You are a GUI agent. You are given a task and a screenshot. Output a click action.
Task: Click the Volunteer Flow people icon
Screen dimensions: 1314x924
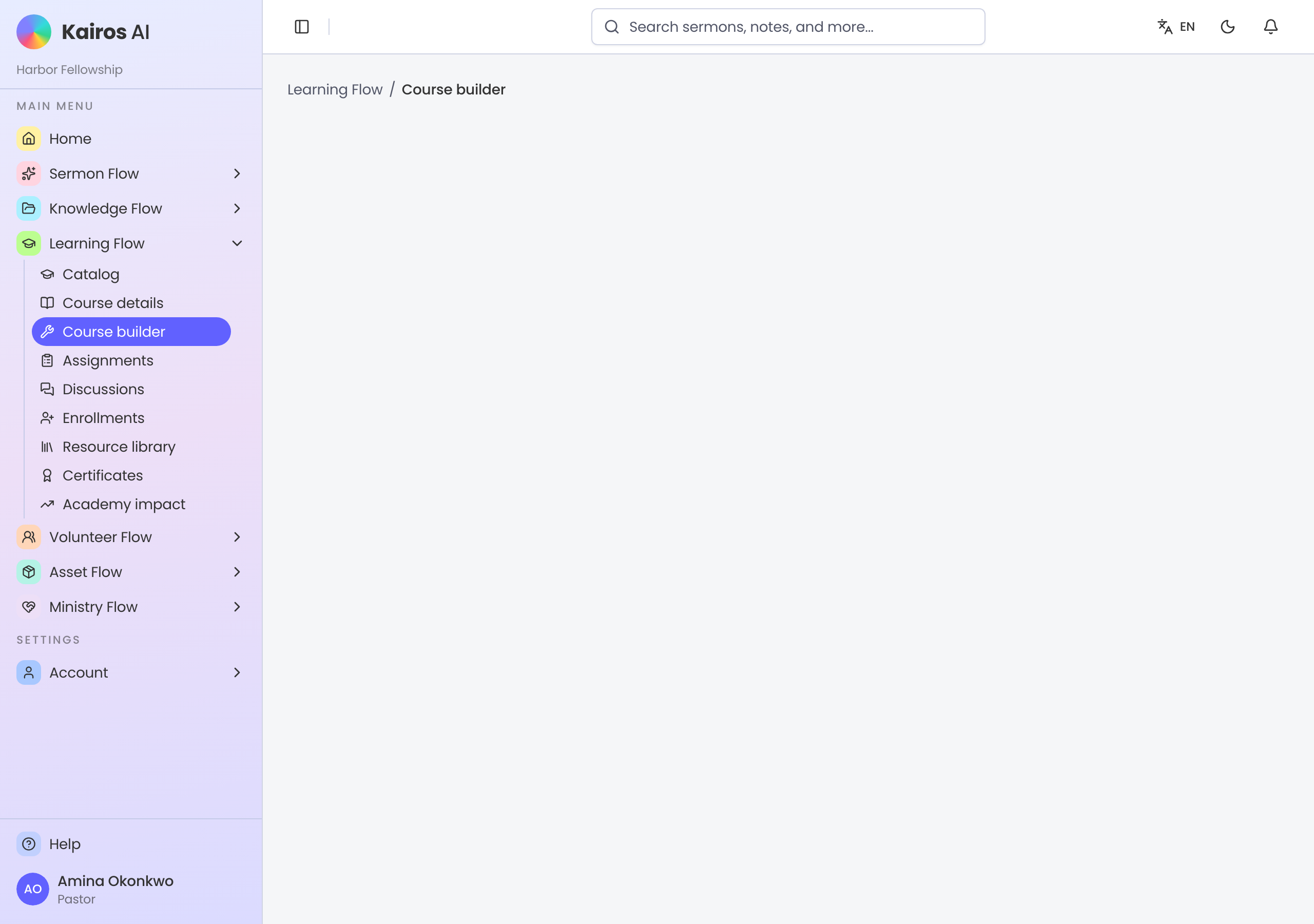(x=29, y=537)
